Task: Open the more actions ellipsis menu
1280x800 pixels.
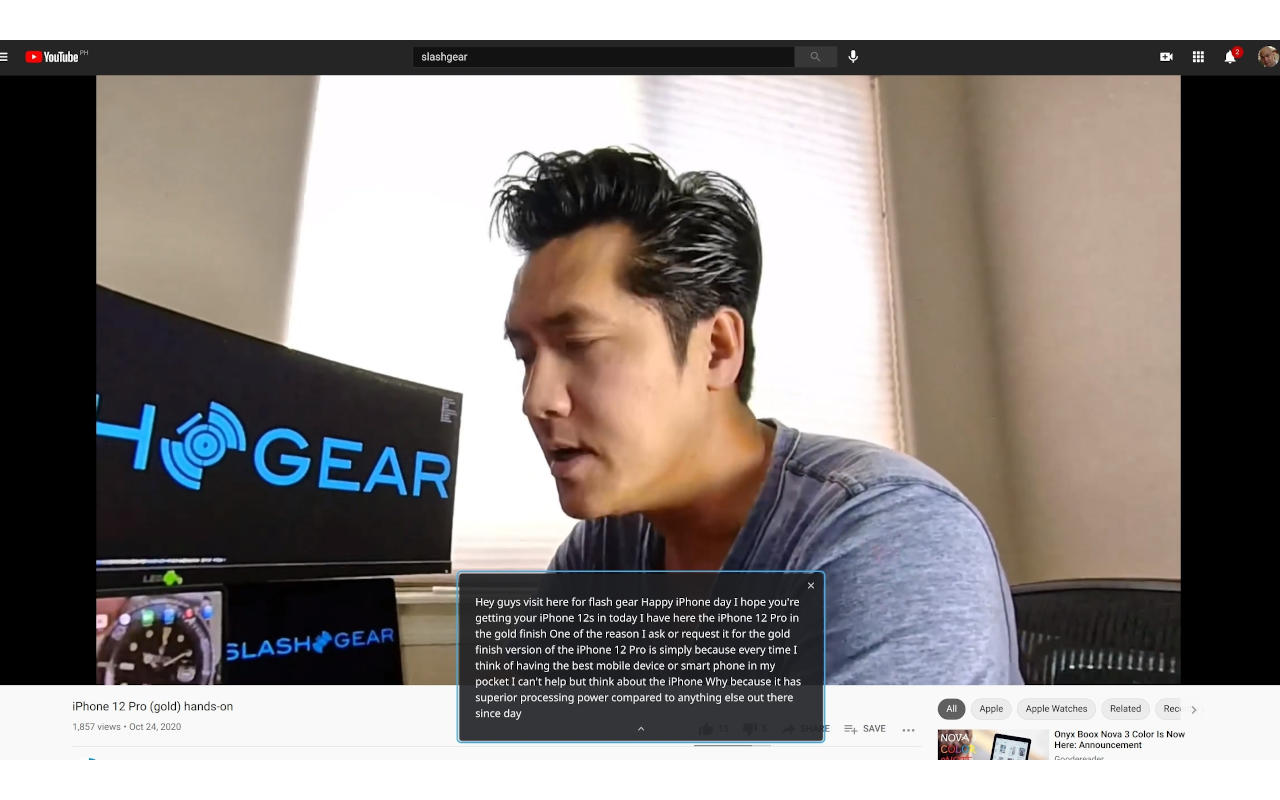Action: click(908, 729)
